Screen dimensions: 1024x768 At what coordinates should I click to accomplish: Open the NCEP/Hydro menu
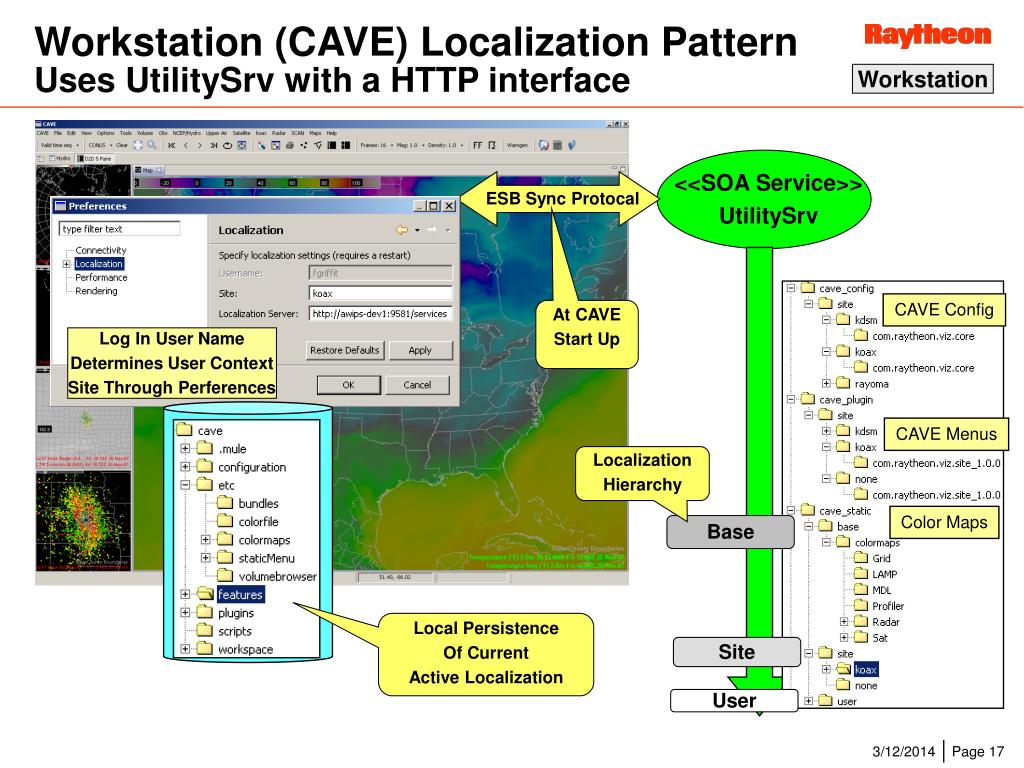(x=187, y=133)
